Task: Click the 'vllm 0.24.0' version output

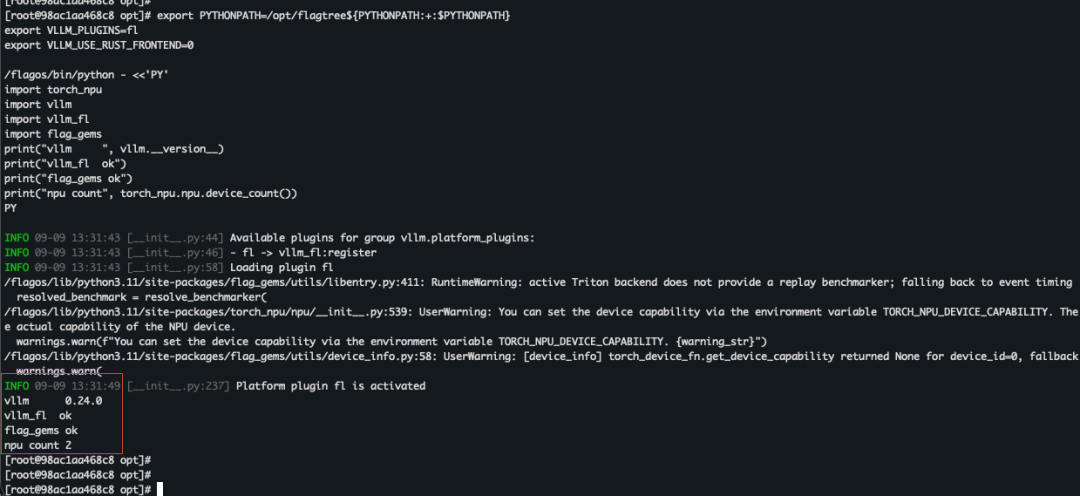Action: (x=54, y=400)
